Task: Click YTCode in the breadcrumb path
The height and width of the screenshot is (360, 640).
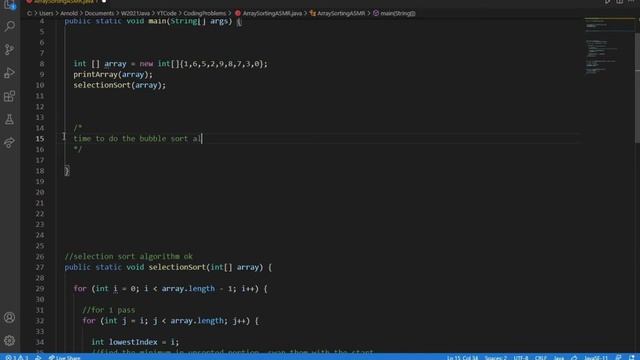Action: [x=167, y=13]
